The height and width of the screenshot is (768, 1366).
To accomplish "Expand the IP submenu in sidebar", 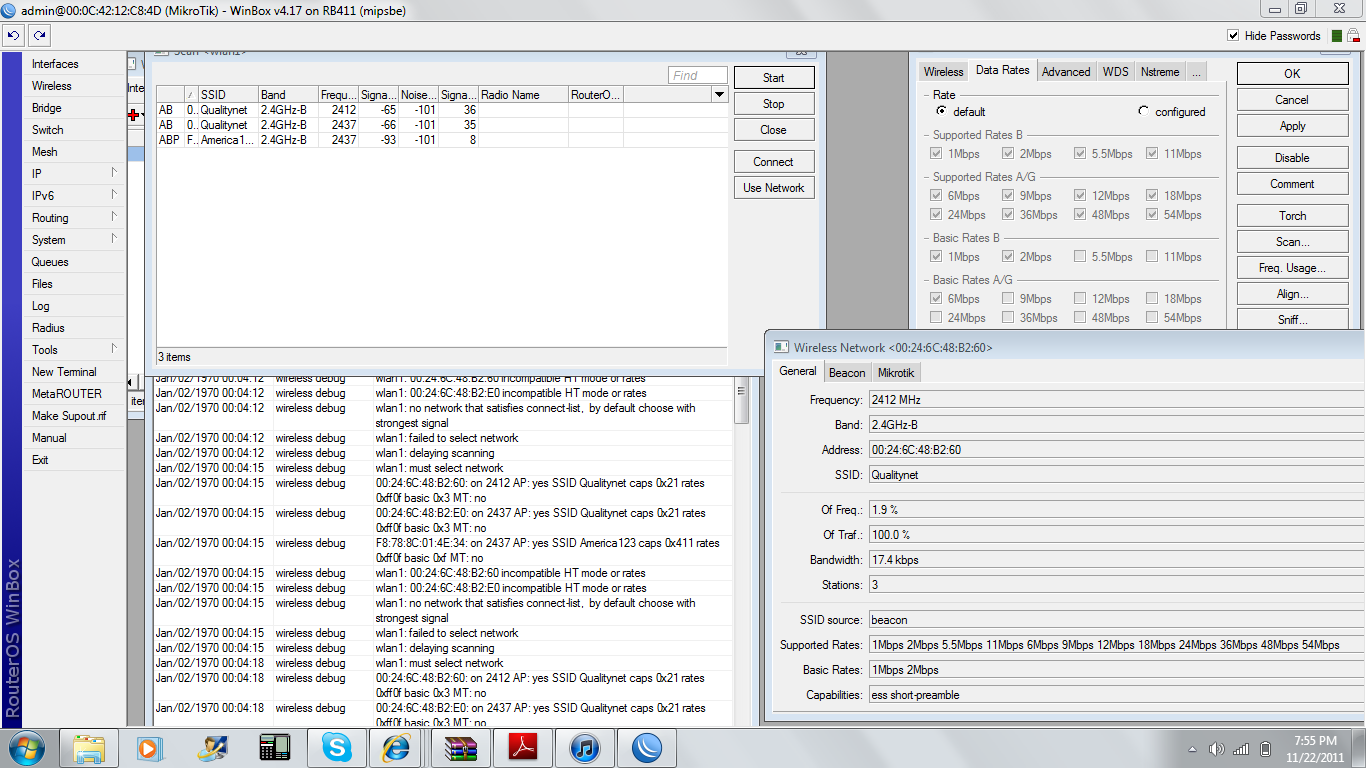I will [x=74, y=174].
